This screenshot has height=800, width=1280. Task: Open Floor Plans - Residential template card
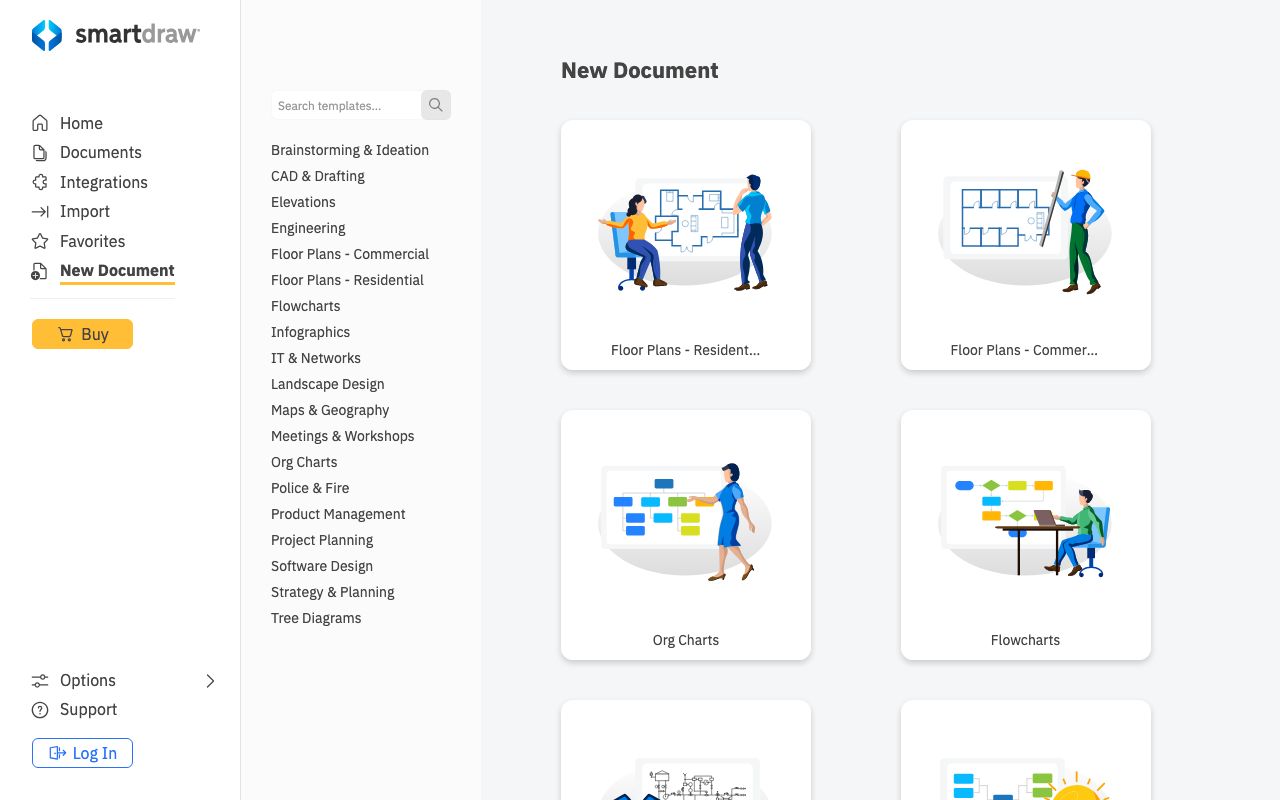coord(686,245)
